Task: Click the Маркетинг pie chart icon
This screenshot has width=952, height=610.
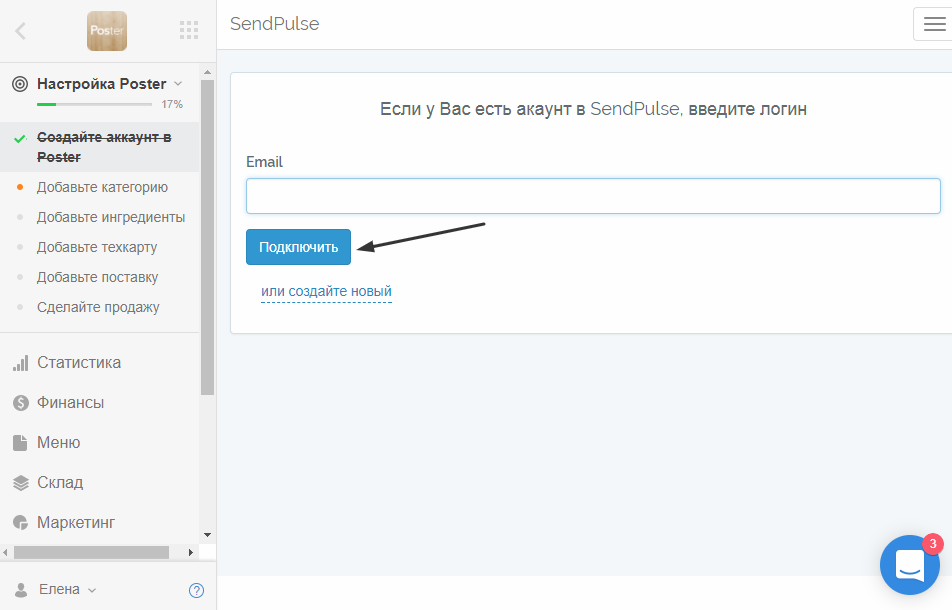Action: [x=21, y=522]
